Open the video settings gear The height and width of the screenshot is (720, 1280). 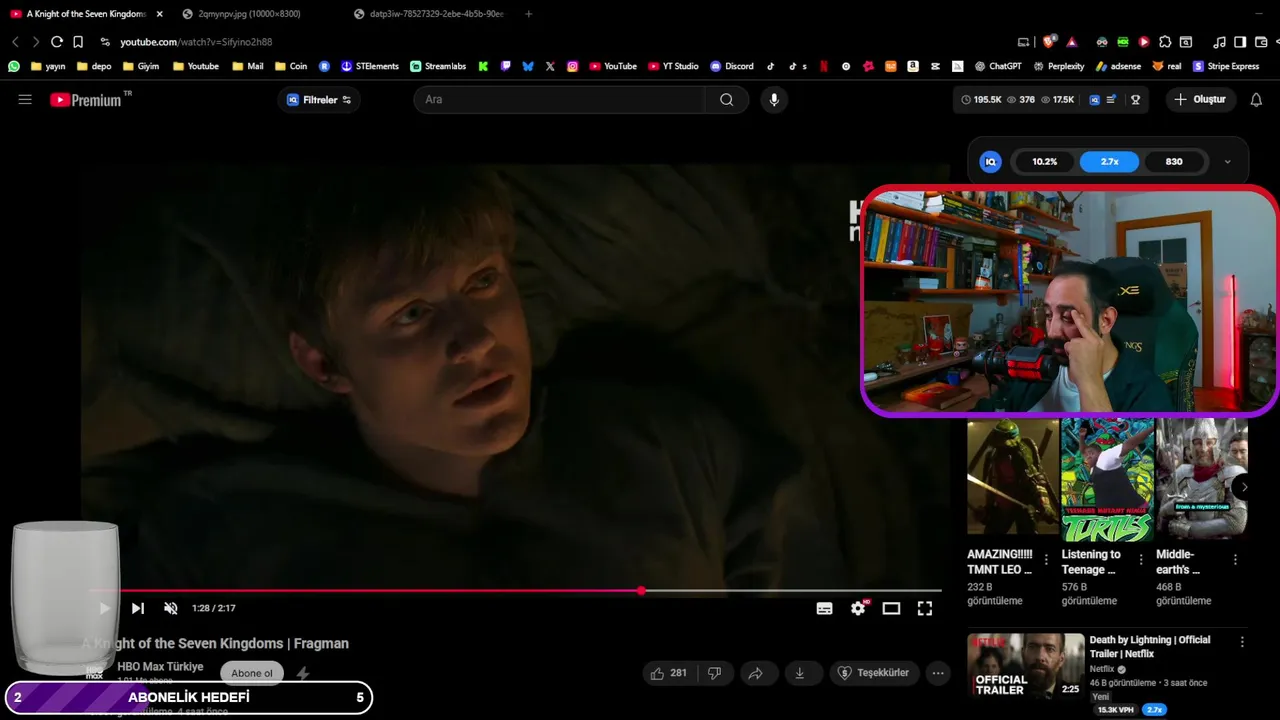(x=859, y=608)
